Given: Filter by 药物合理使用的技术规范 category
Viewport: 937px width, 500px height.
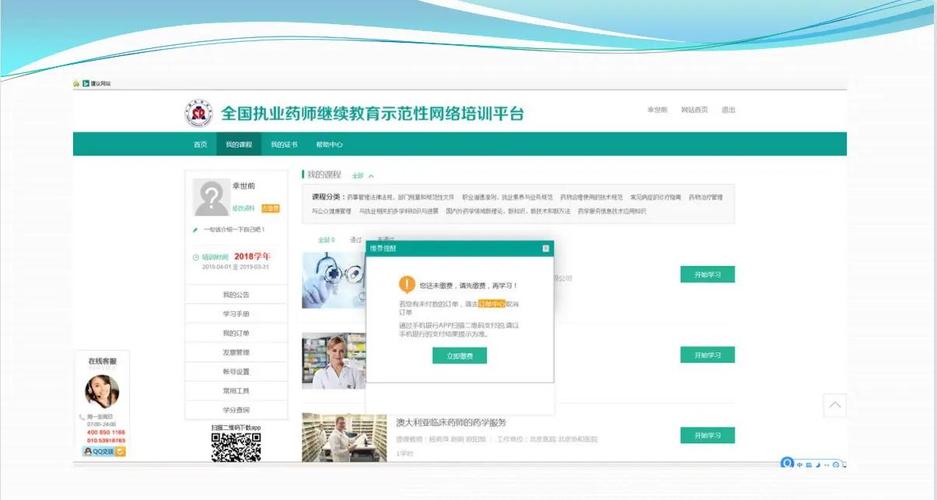Looking at the screenshot, I should 591,197.
